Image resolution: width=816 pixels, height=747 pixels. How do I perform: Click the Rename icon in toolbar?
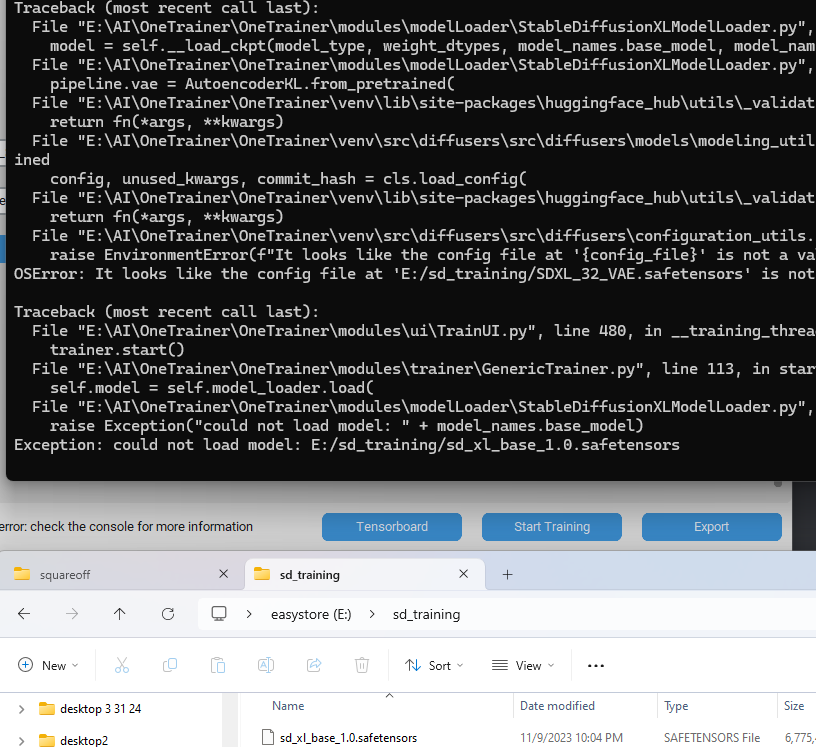pos(266,665)
